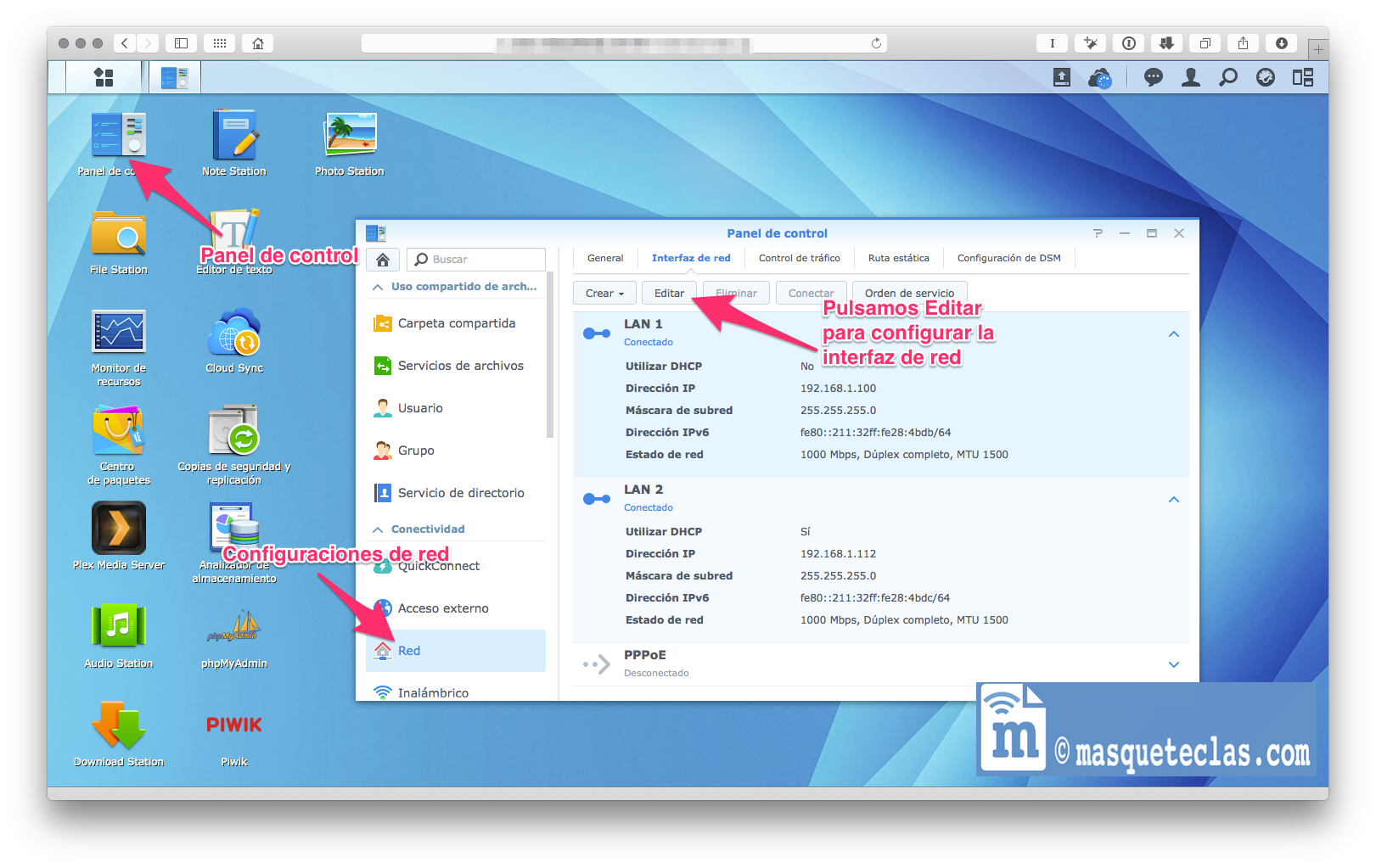Collapse the LAN 2 details
This screenshot has height=868, width=1376.
click(1173, 500)
